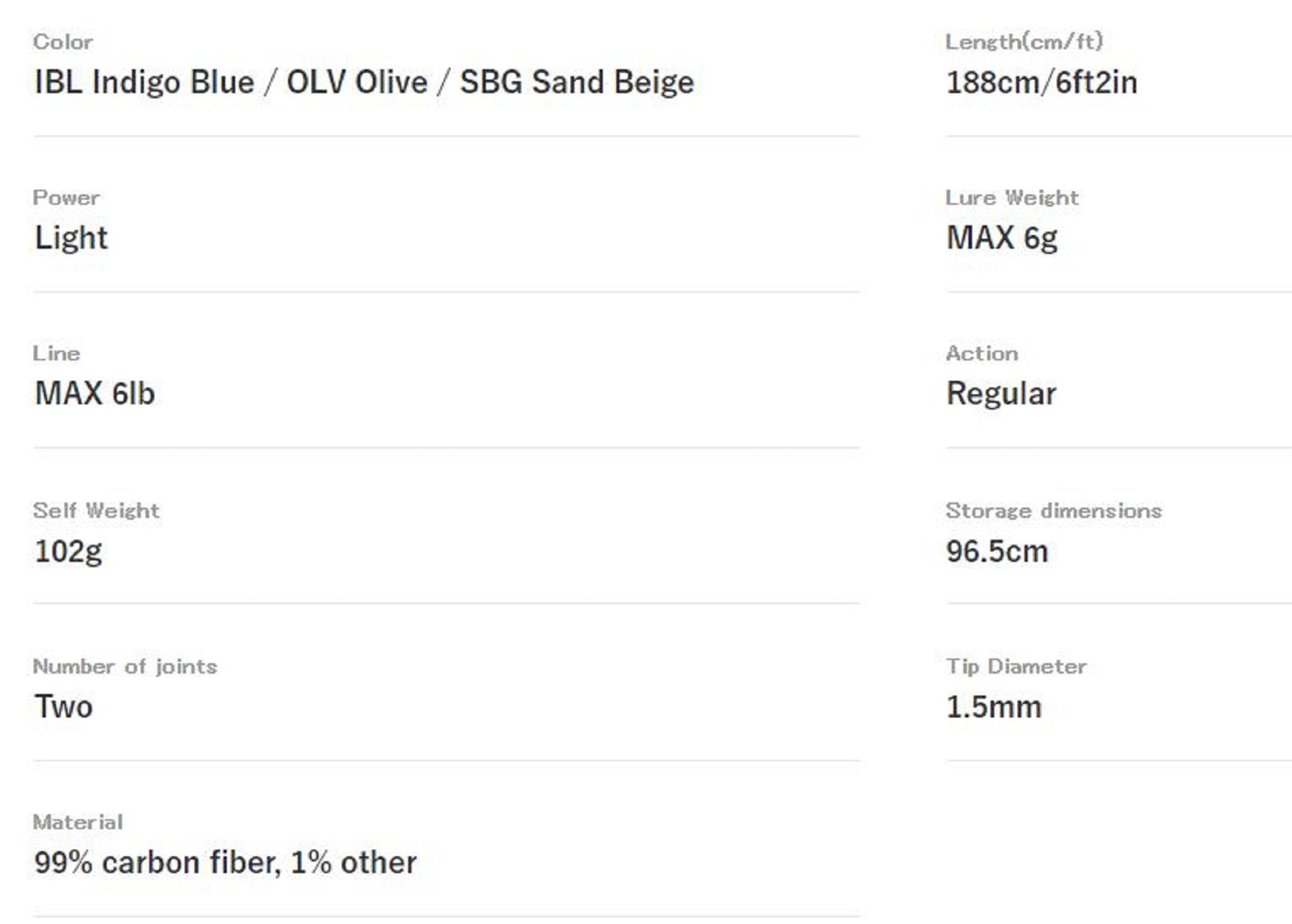Click the Length(cm/ft) label

tap(1024, 42)
